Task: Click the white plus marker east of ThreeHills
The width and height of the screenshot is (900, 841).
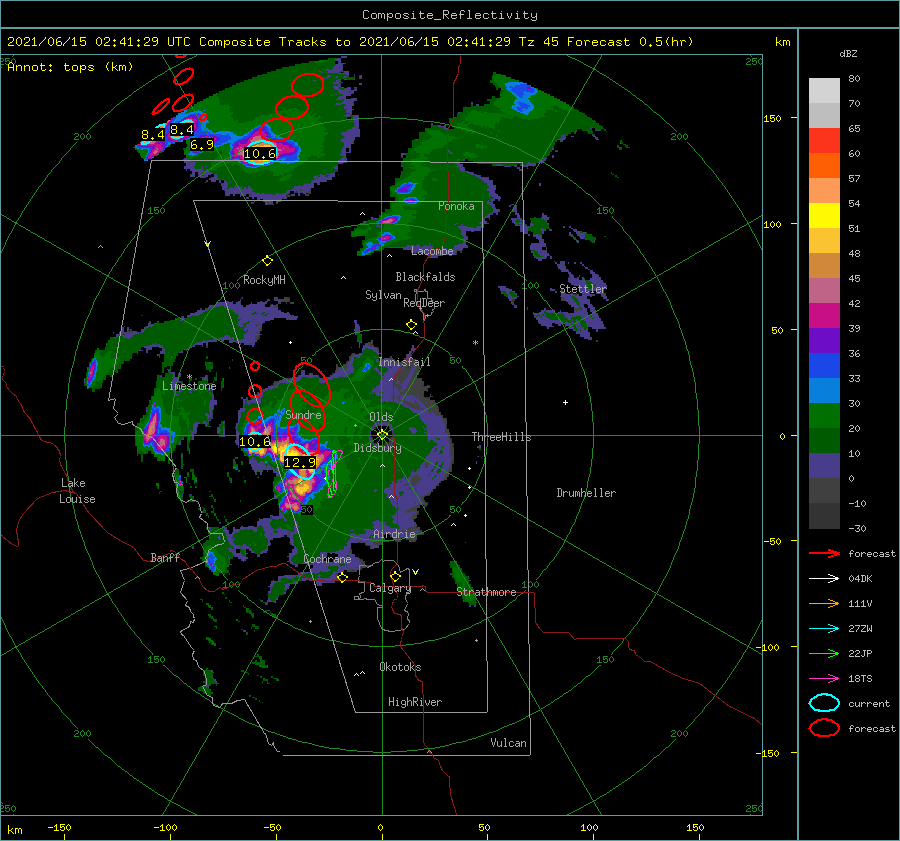Action: tap(565, 402)
